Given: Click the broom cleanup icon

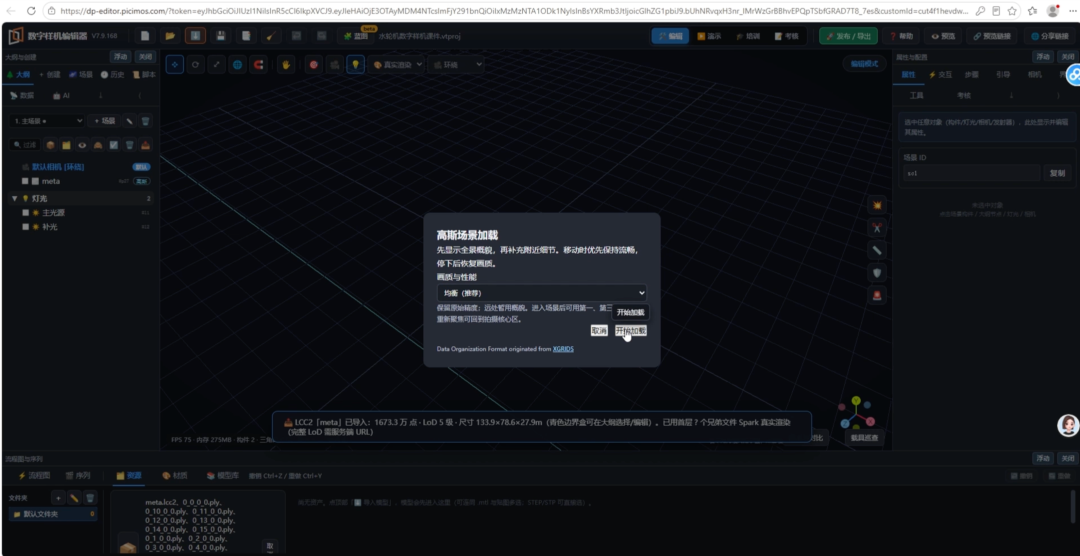Looking at the screenshot, I should [x=271, y=36].
